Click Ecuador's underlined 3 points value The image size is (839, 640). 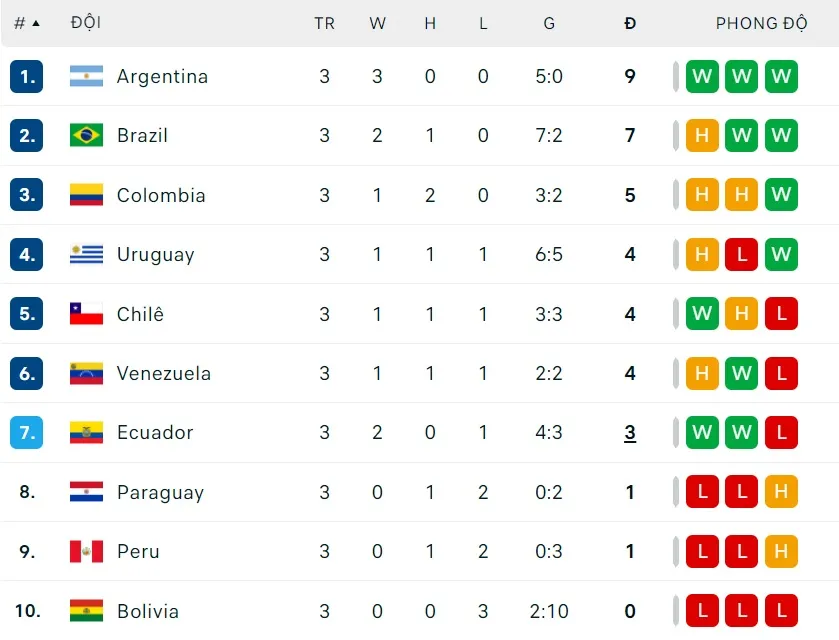(630, 433)
